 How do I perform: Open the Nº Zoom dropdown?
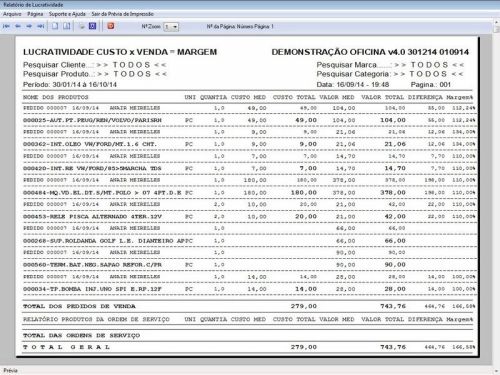pyautogui.click(x=171, y=27)
